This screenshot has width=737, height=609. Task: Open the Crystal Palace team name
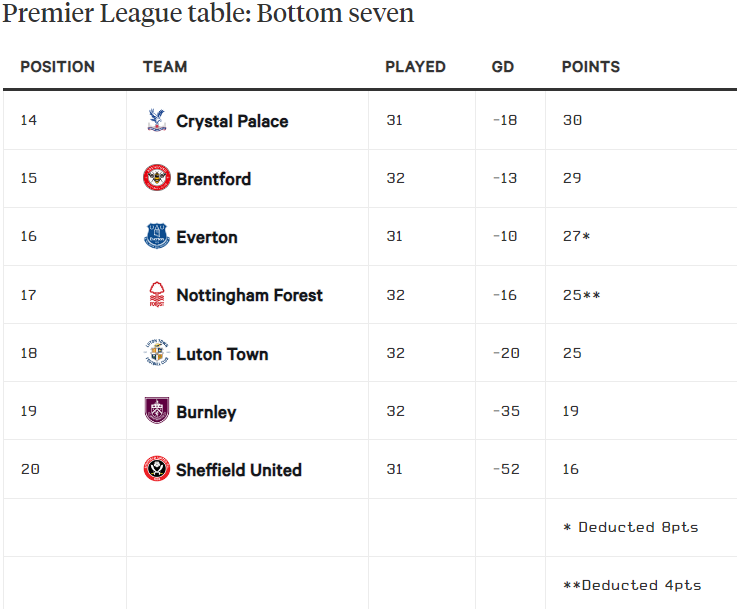232,121
